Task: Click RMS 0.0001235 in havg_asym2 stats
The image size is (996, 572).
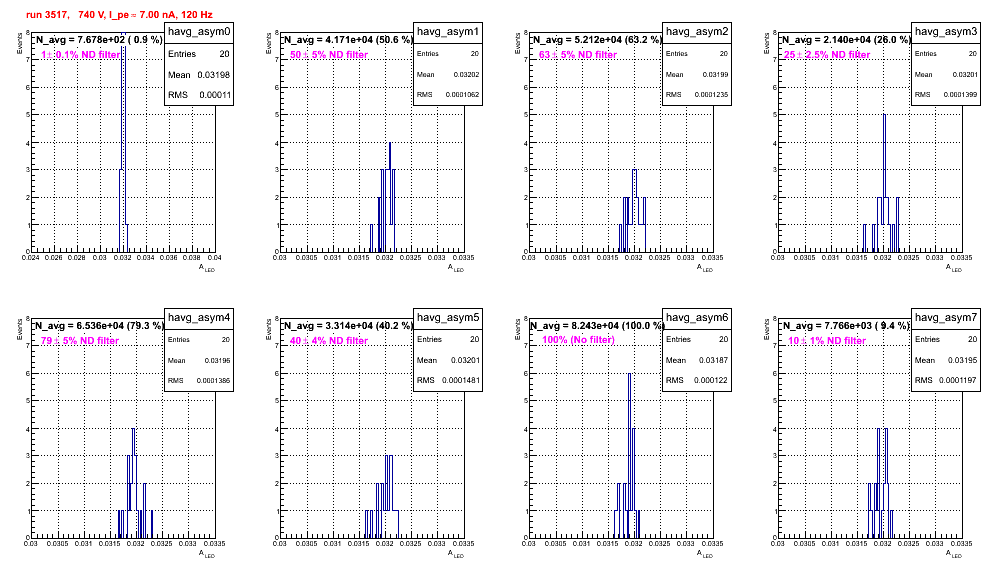Action: tap(697, 95)
